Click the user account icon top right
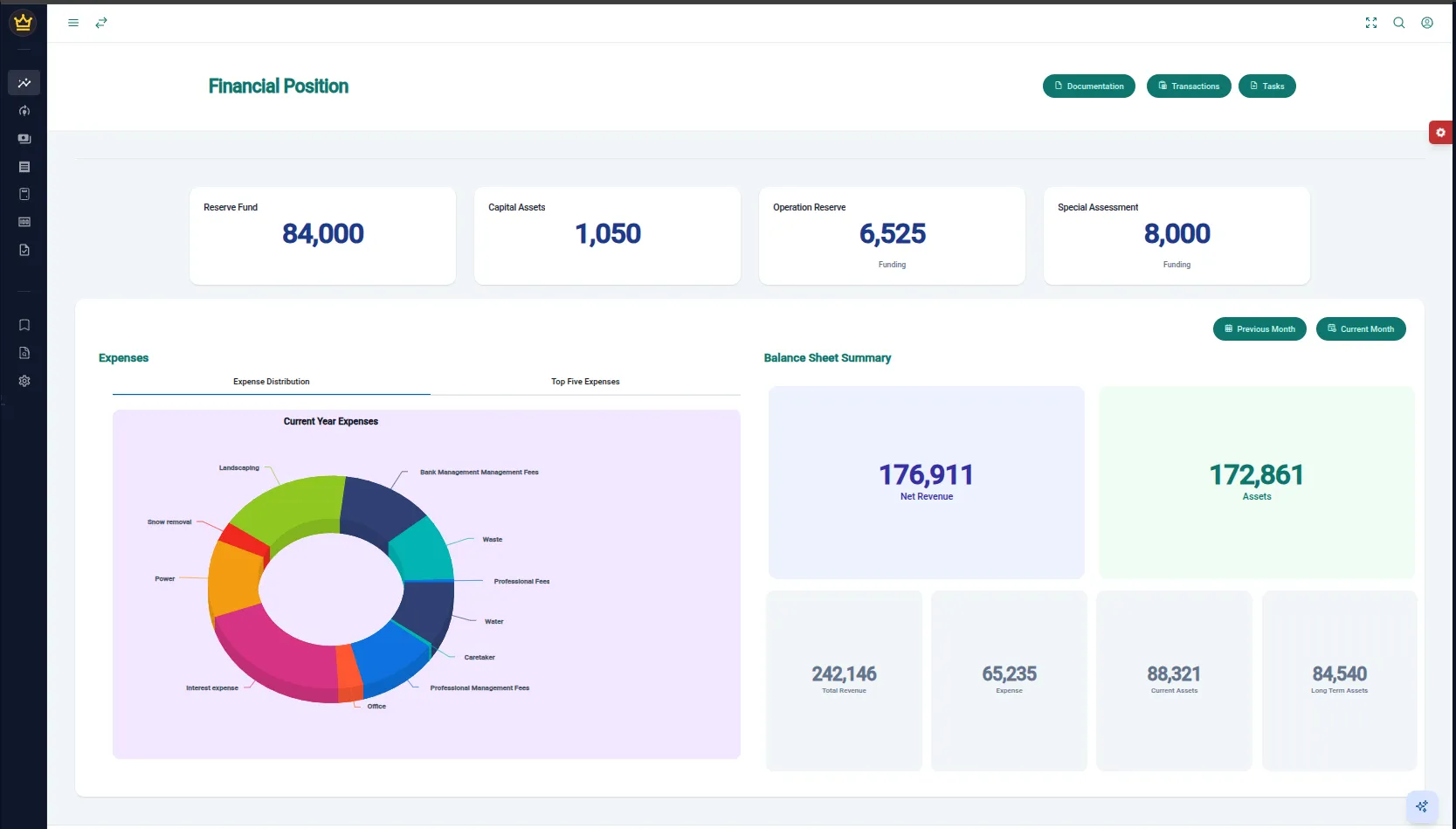 click(1428, 23)
